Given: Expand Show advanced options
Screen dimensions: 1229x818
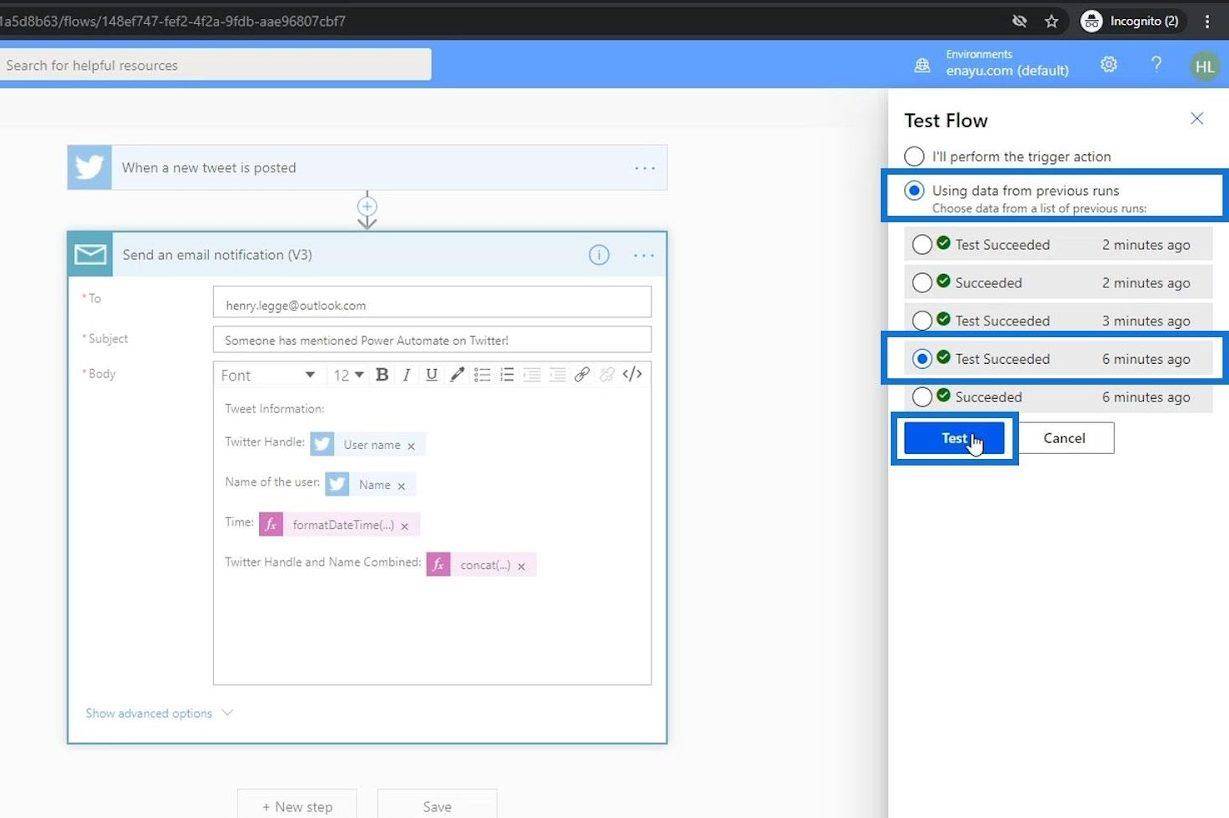Looking at the screenshot, I should (159, 713).
